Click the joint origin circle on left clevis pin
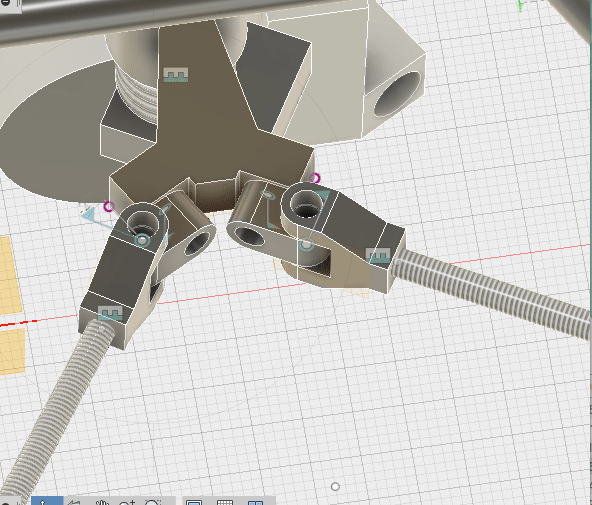The image size is (592, 505). [142, 240]
